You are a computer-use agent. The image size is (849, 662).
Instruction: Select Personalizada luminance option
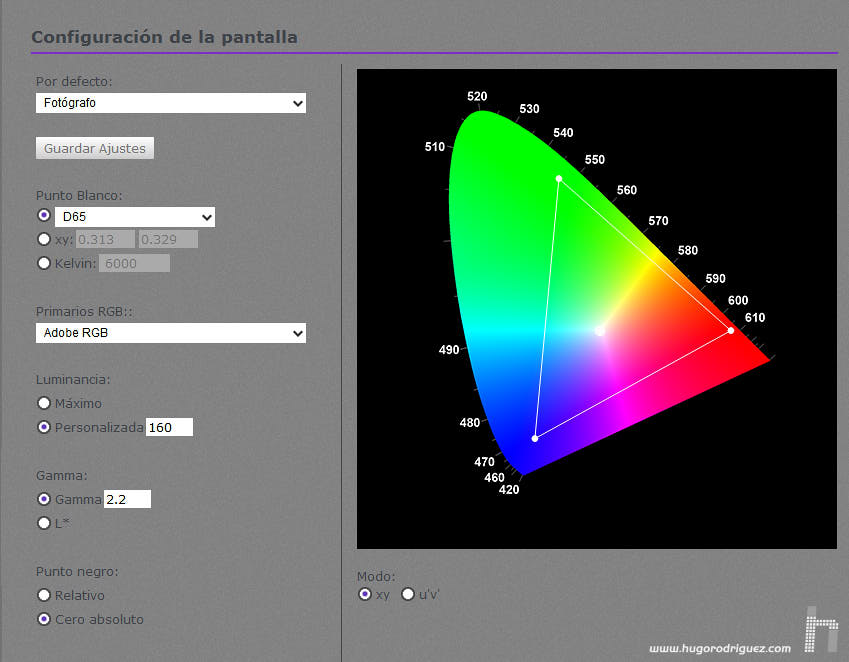click(43, 427)
